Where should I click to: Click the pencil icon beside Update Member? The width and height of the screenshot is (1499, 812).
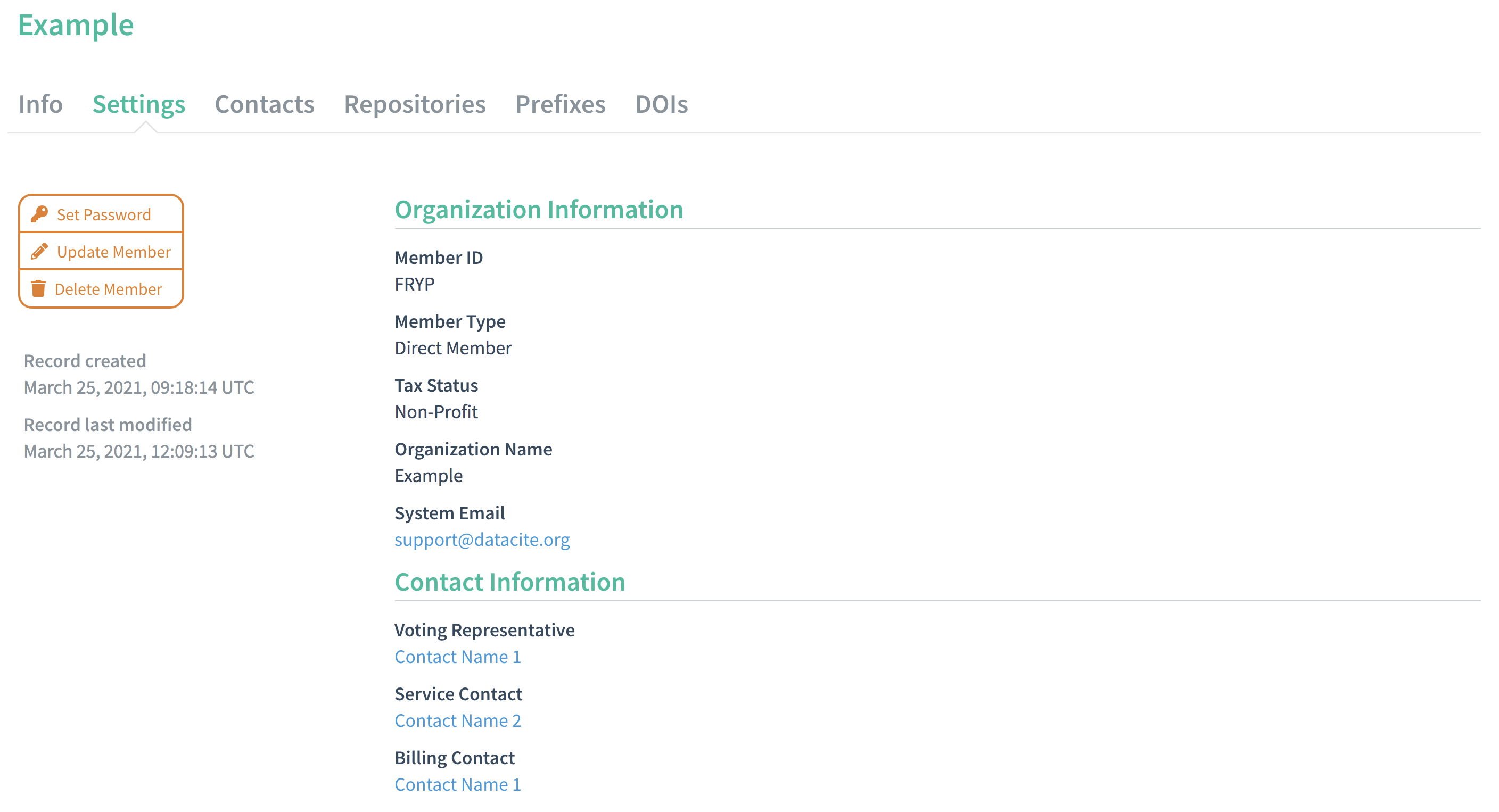39,251
